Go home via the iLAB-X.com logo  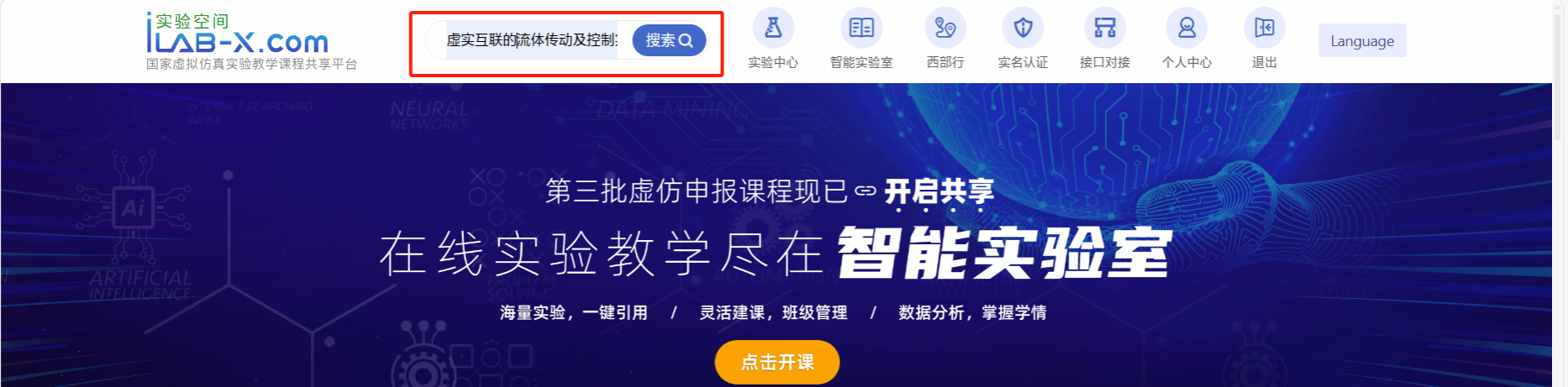[x=238, y=33]
